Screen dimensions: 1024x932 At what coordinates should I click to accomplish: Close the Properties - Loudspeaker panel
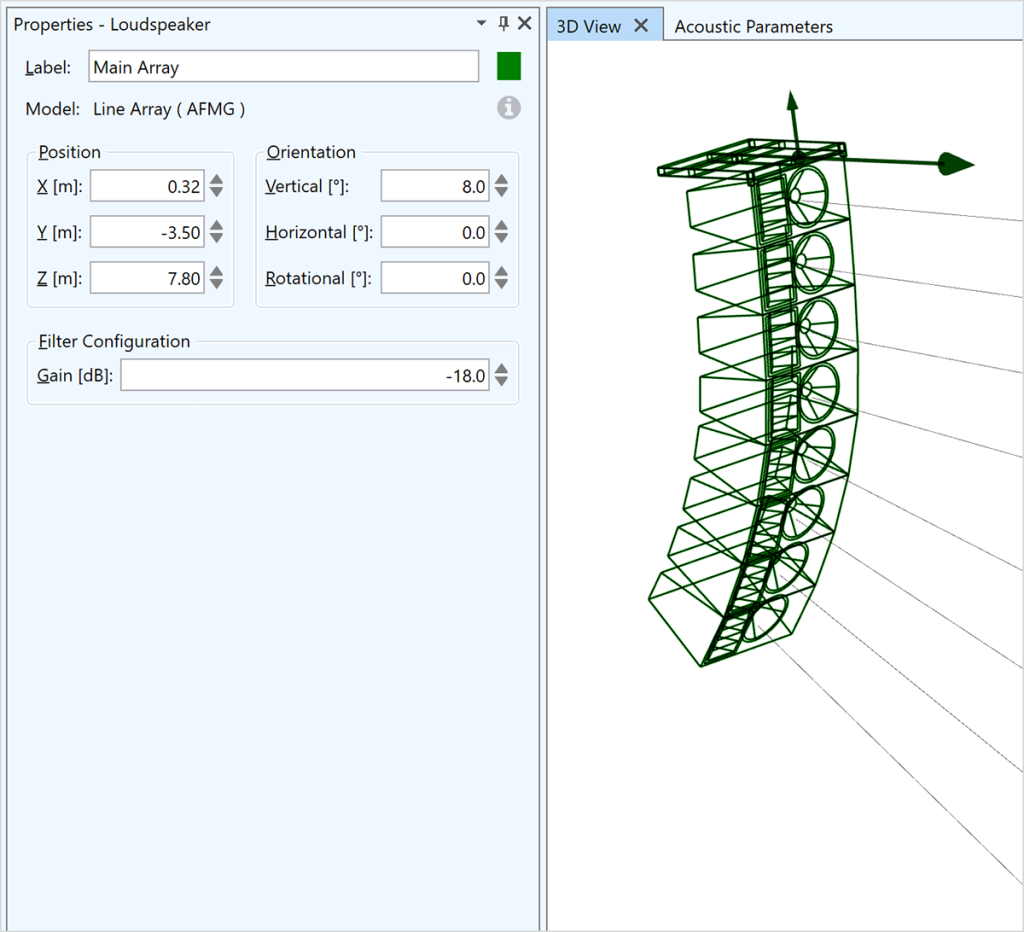tap(524, 23)
